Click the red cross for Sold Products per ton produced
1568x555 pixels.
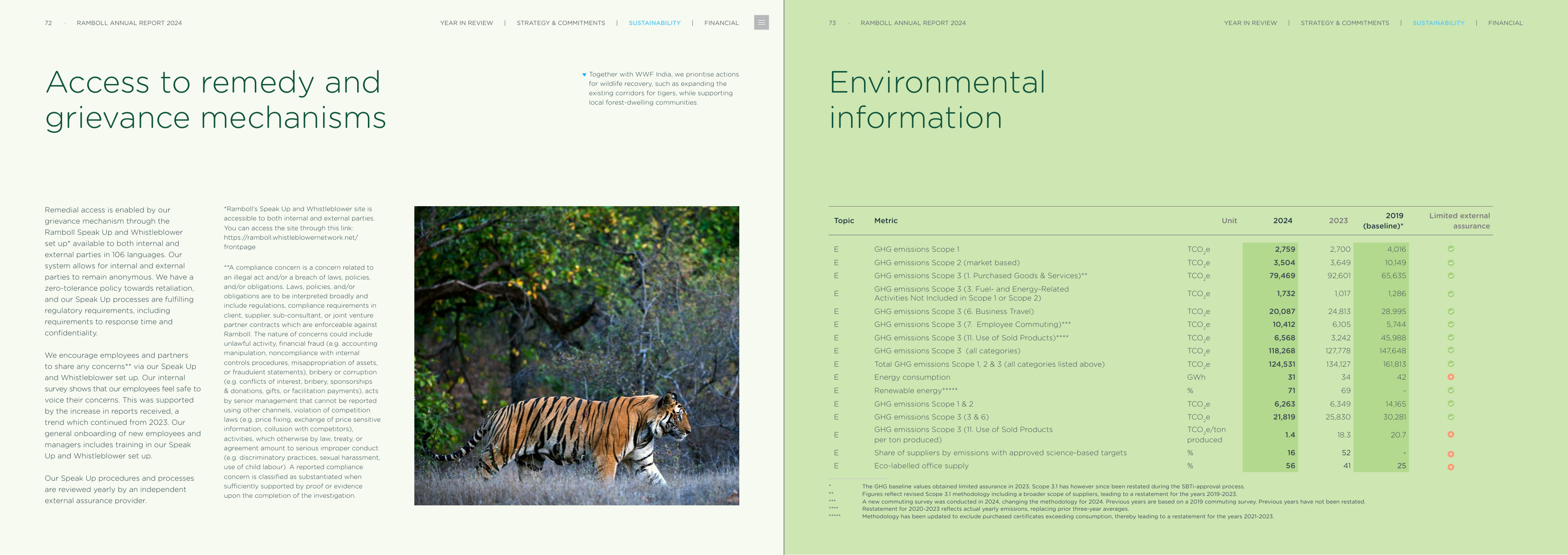(x=1450, y=434)
